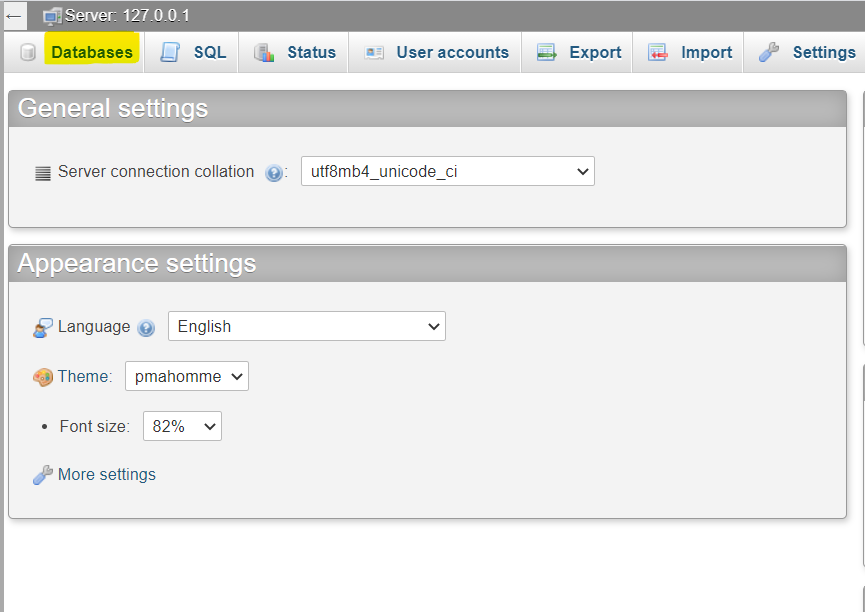Click help icon beside Language
The width and height of the screenshot is (865, 612).
tap(146, 328)
